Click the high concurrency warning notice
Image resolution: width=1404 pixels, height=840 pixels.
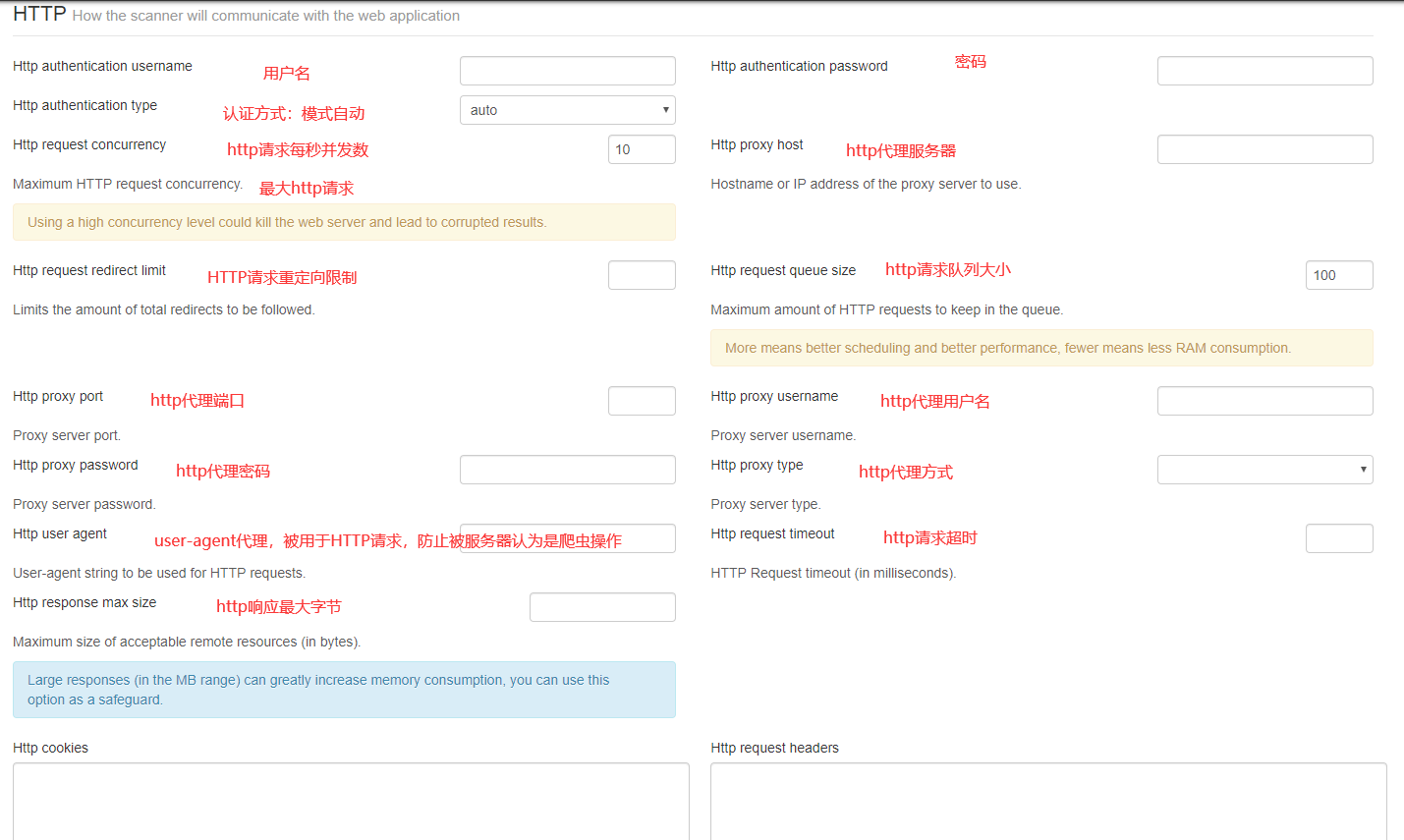(344, 222)
